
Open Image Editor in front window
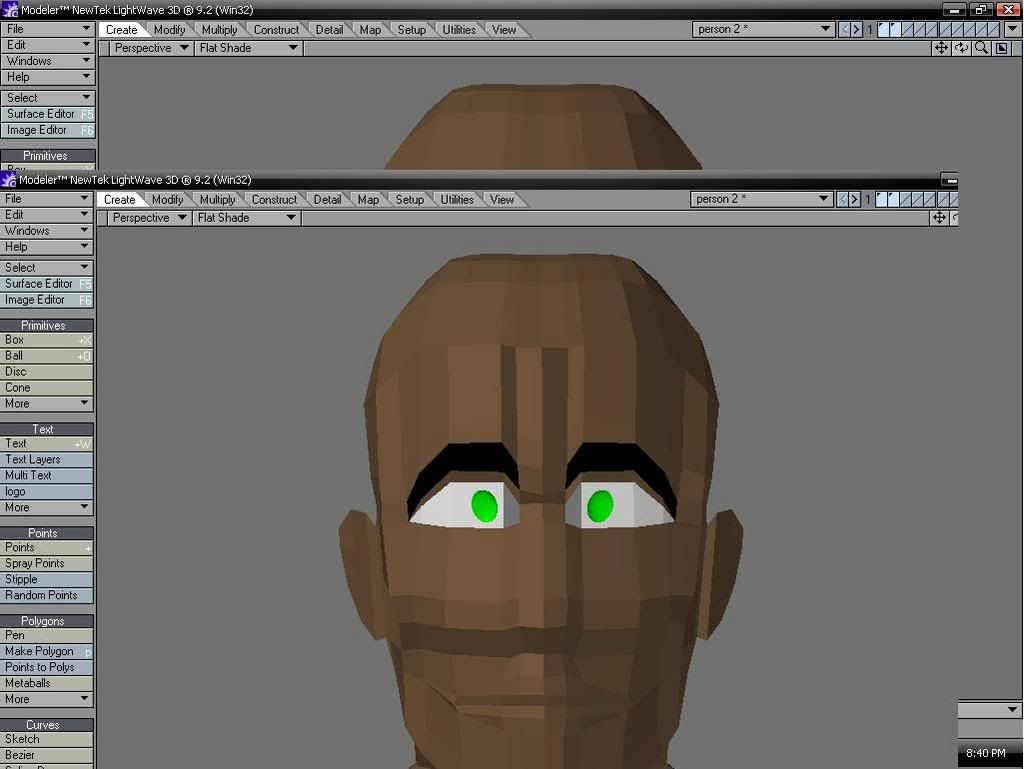pos(47,300)
